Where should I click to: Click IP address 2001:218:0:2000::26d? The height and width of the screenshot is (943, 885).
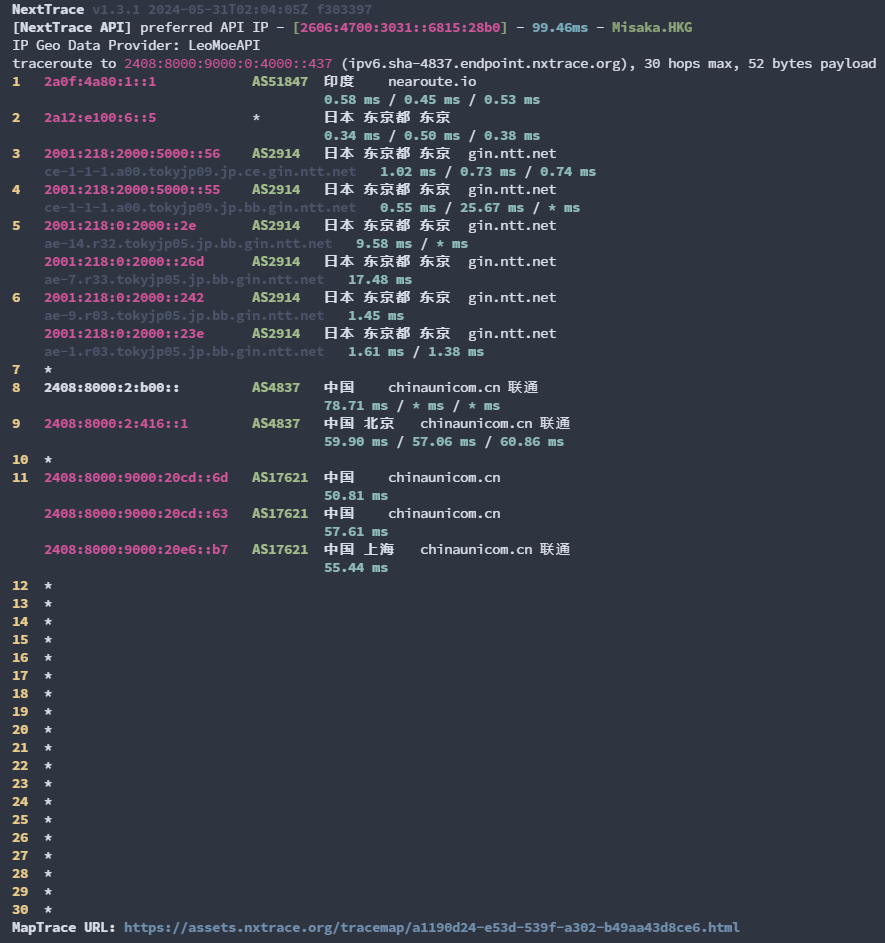tap(124, 262)
